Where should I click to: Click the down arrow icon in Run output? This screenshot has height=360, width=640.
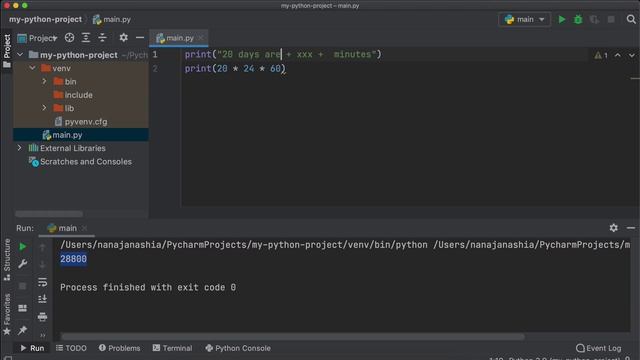42,264
